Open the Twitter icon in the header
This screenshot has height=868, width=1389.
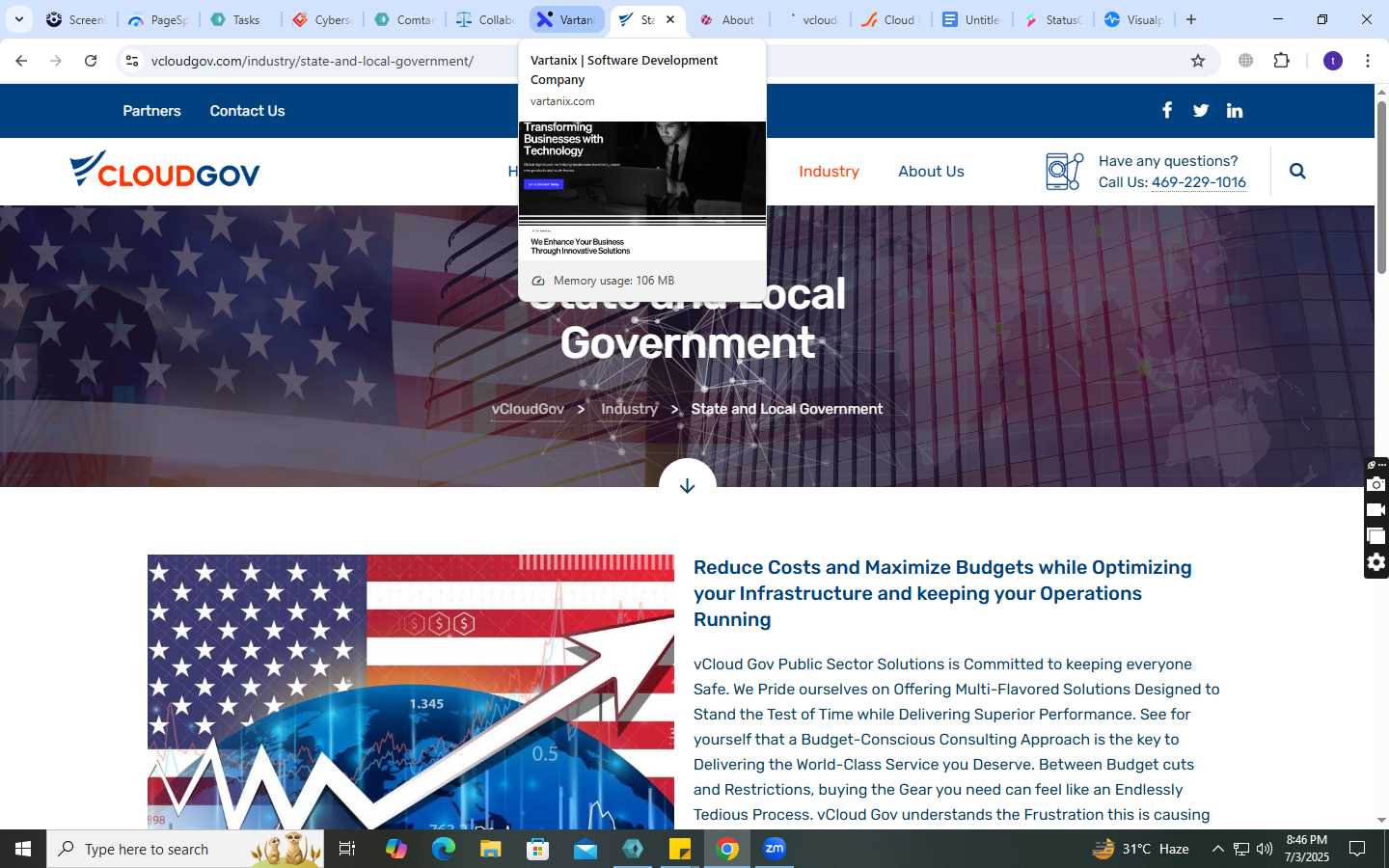(1201, 110)
